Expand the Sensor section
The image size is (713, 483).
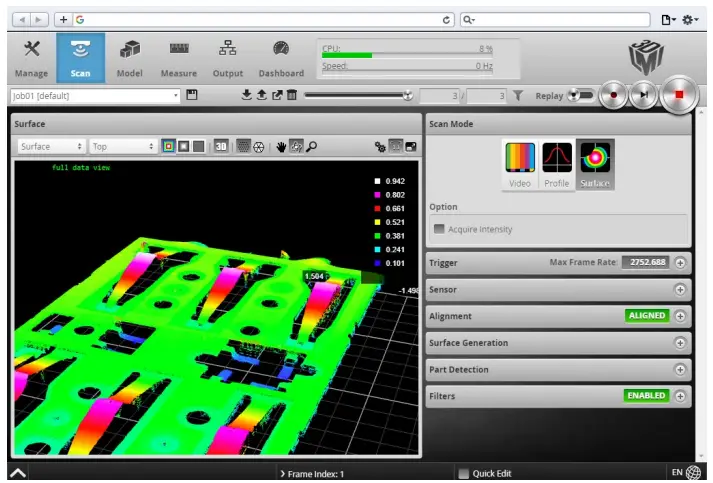coord(680,289)
